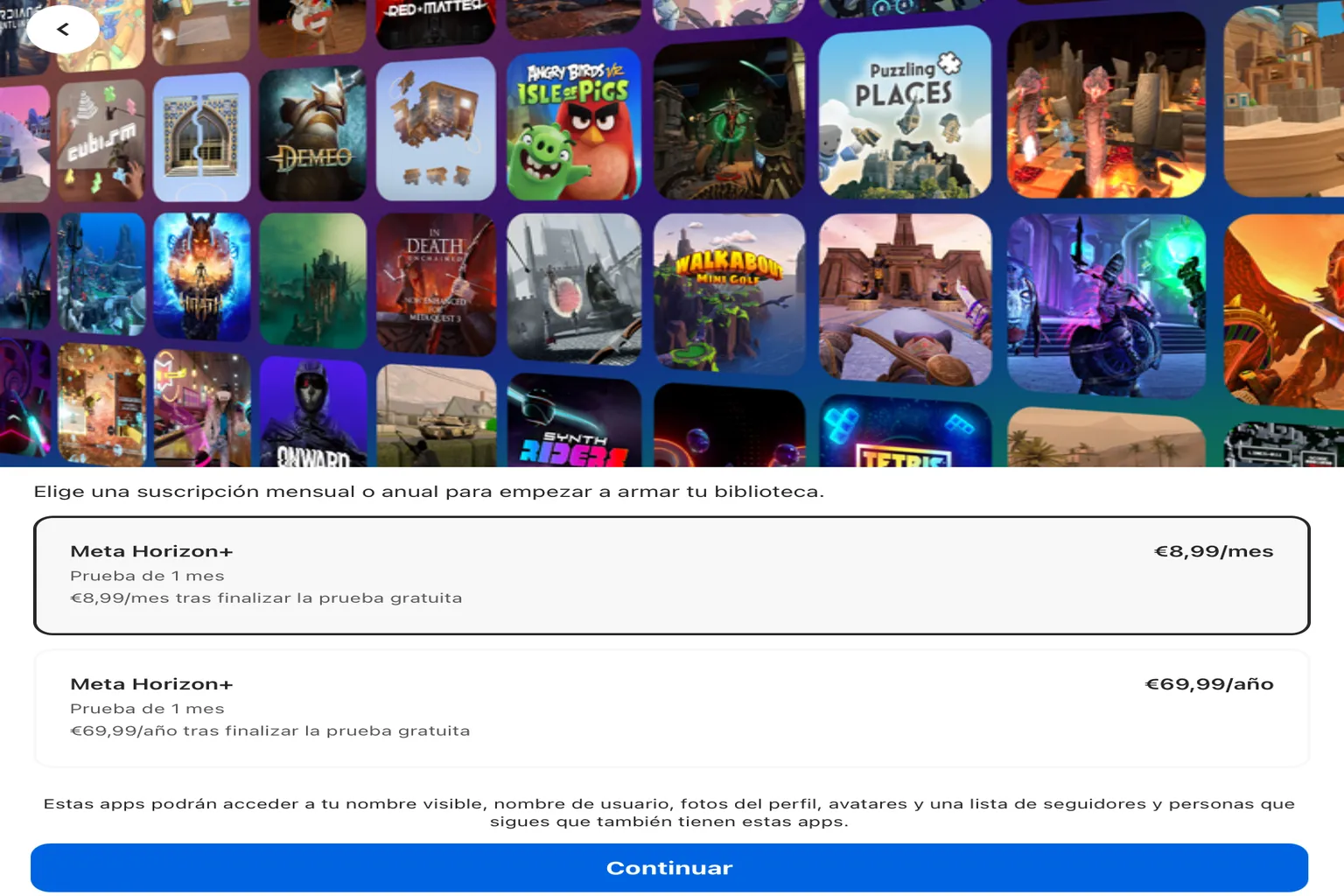The height and width of the screenshot is (896, 1344).
Task: Click the "Estas apps podrán acceder" disclaimer text
Action: click(669, 813)
